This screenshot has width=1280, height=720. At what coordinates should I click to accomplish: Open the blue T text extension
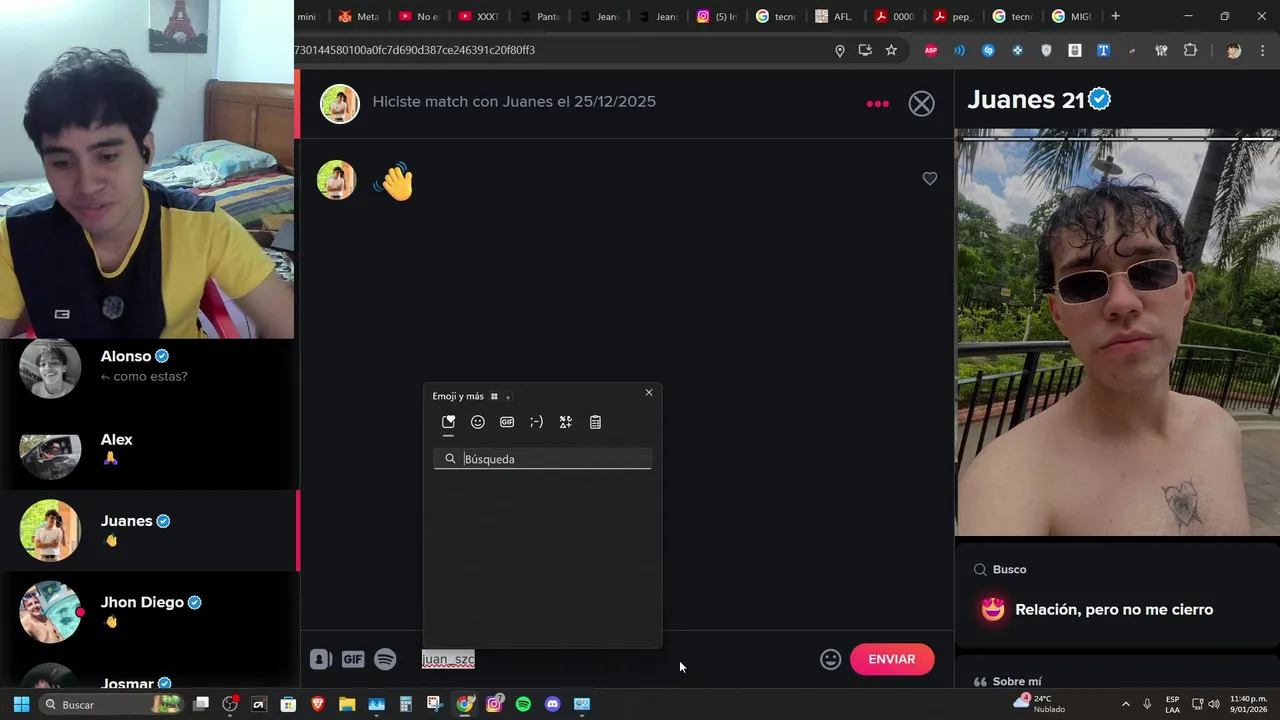[1104, 50]
